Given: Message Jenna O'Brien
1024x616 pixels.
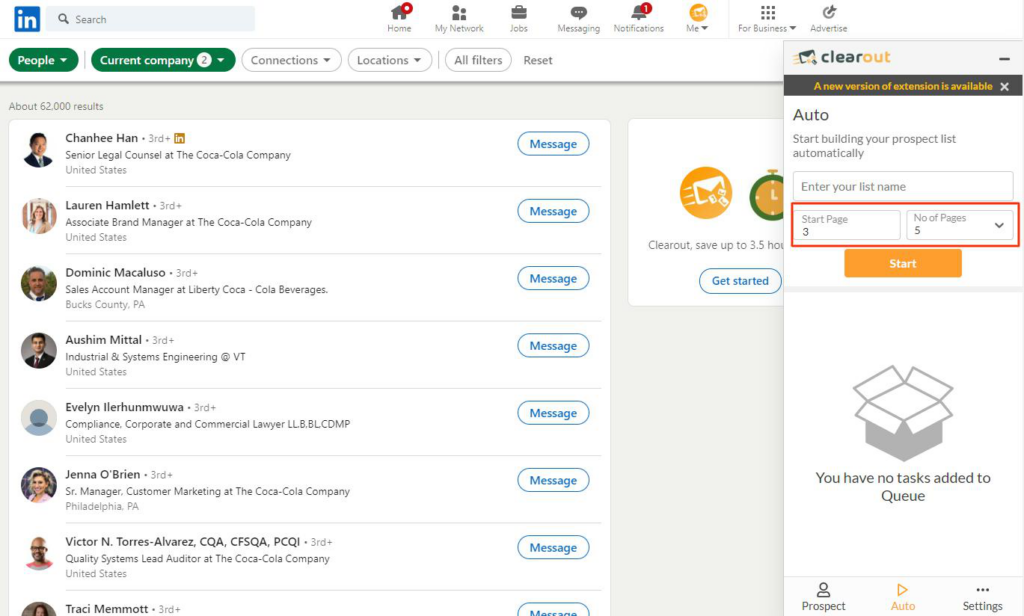Looking at the screenshot, I should (553, 480).
